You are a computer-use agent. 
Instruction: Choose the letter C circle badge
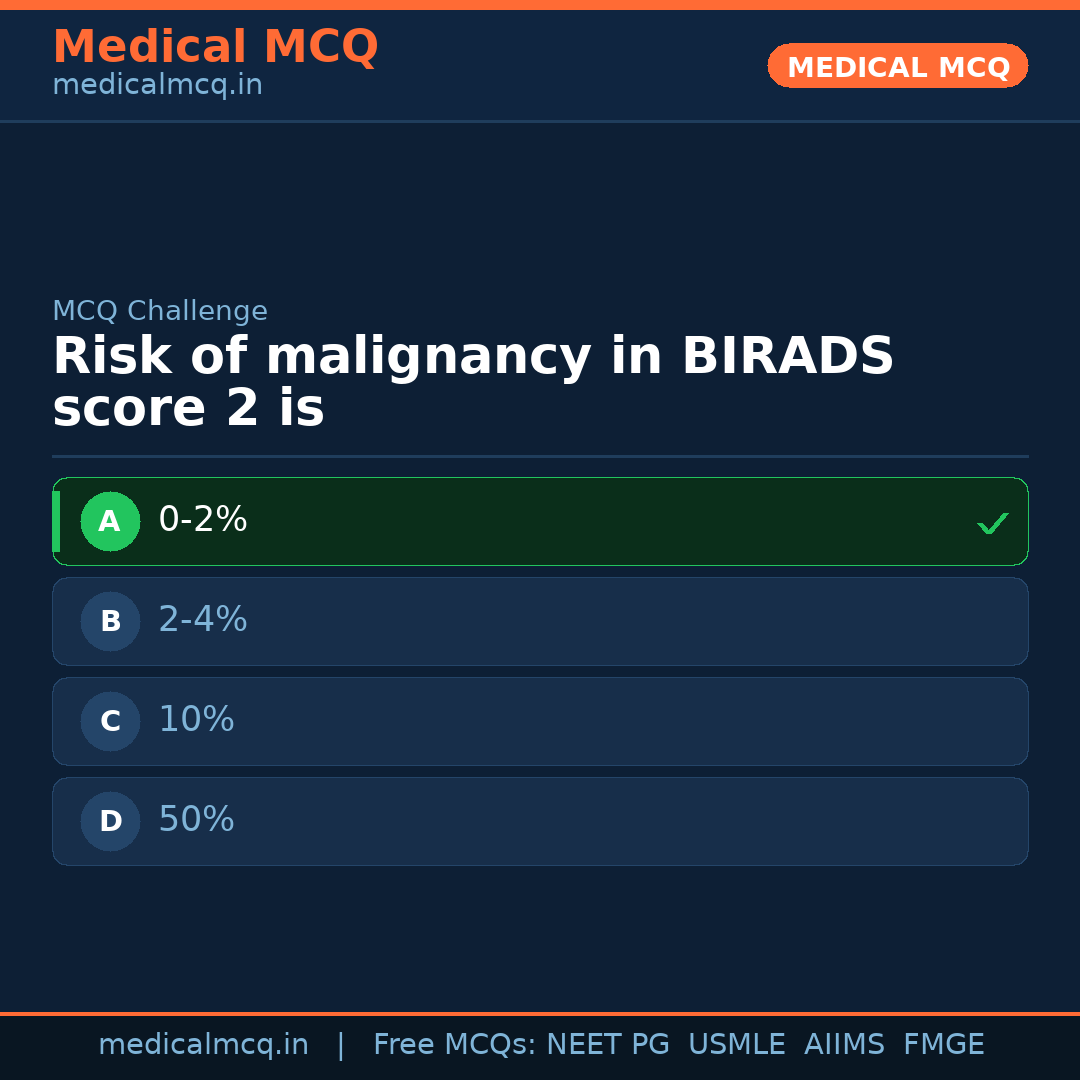point(110,721)
